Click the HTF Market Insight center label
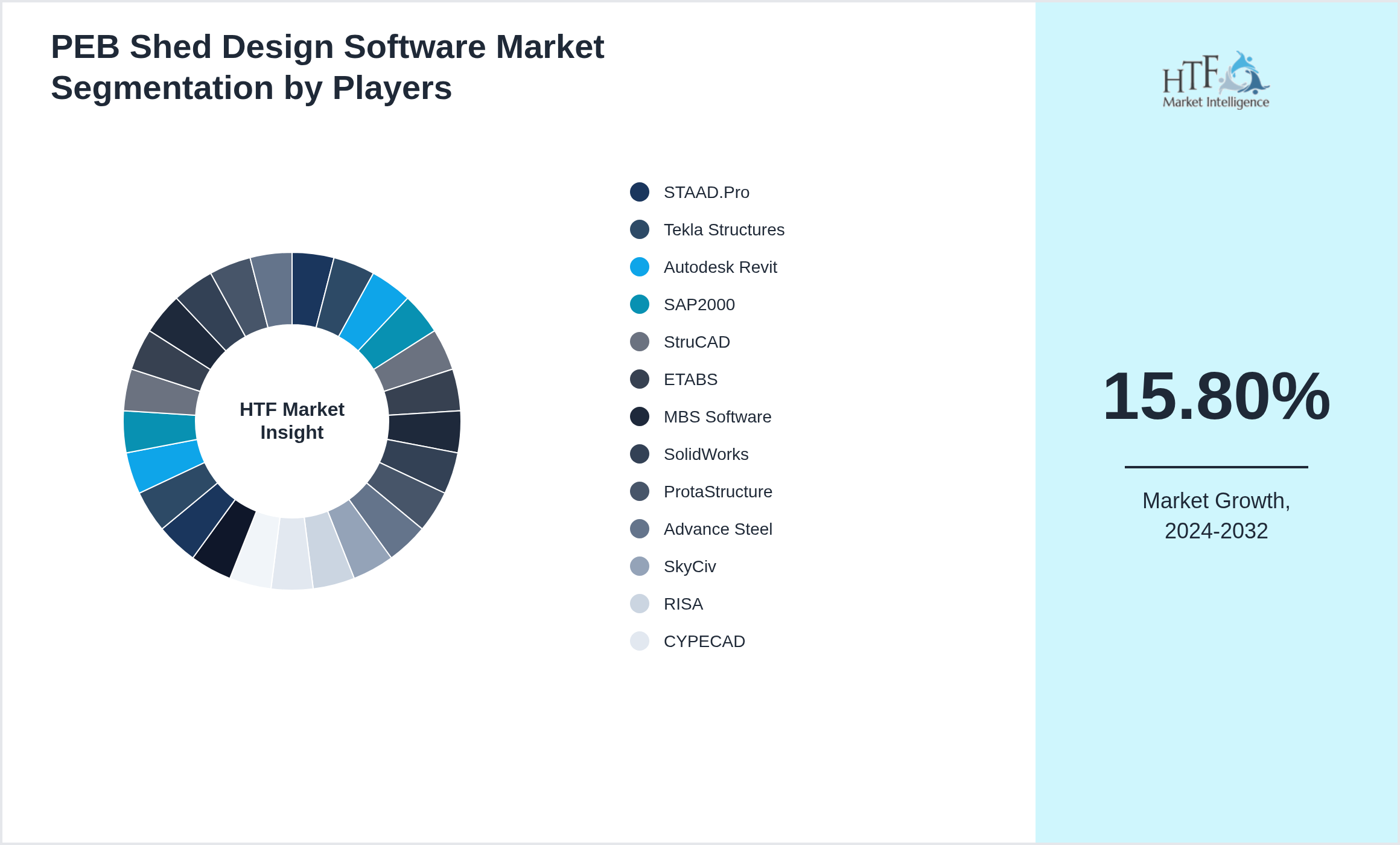1400x845 pixels. 291,421
